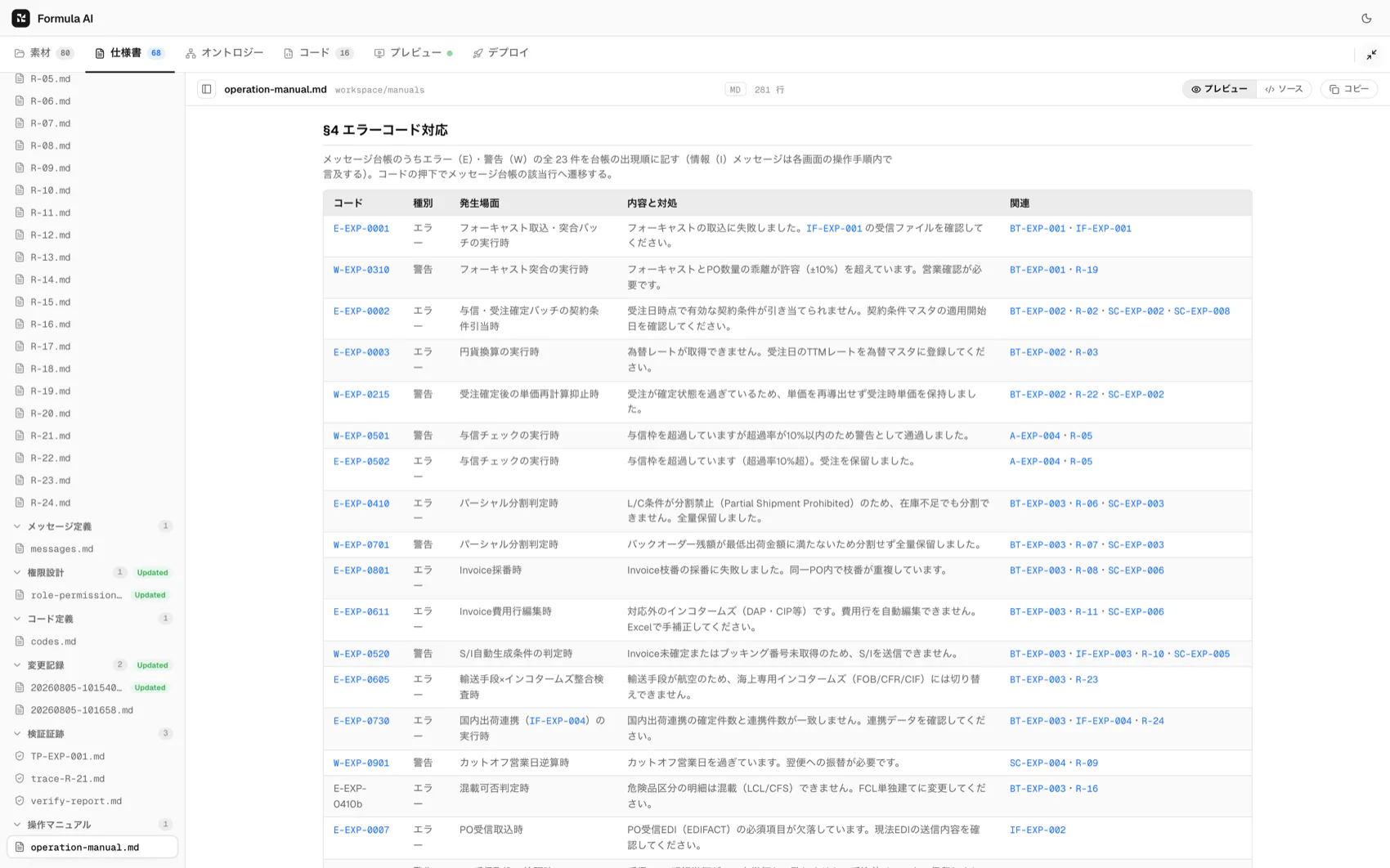
Task: Click shield icon next to verify-report.md
Action: click(20, 801)
